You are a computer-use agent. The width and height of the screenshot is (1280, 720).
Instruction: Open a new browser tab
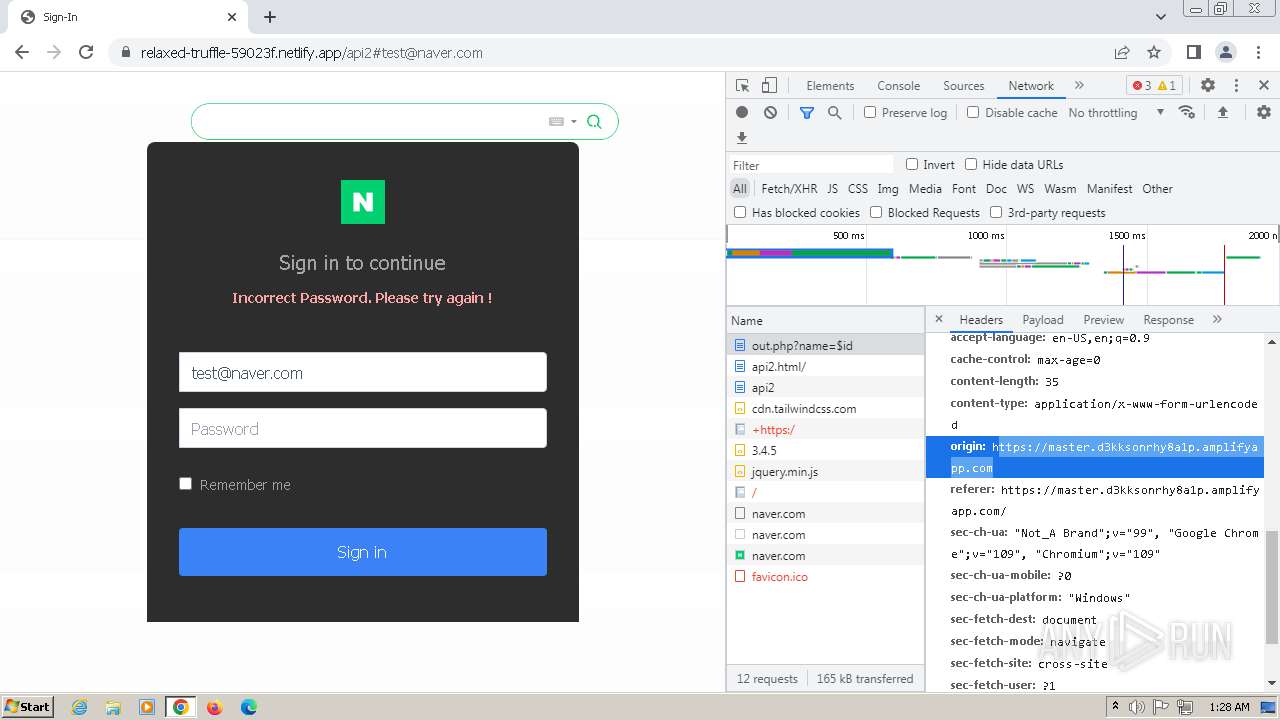(x=270, y=17)
